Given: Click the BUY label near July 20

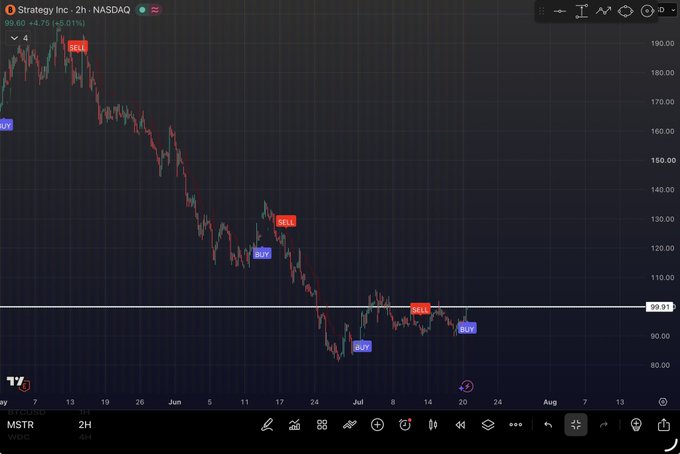Looking at the screenshot, I should click(x=467, y=329).
